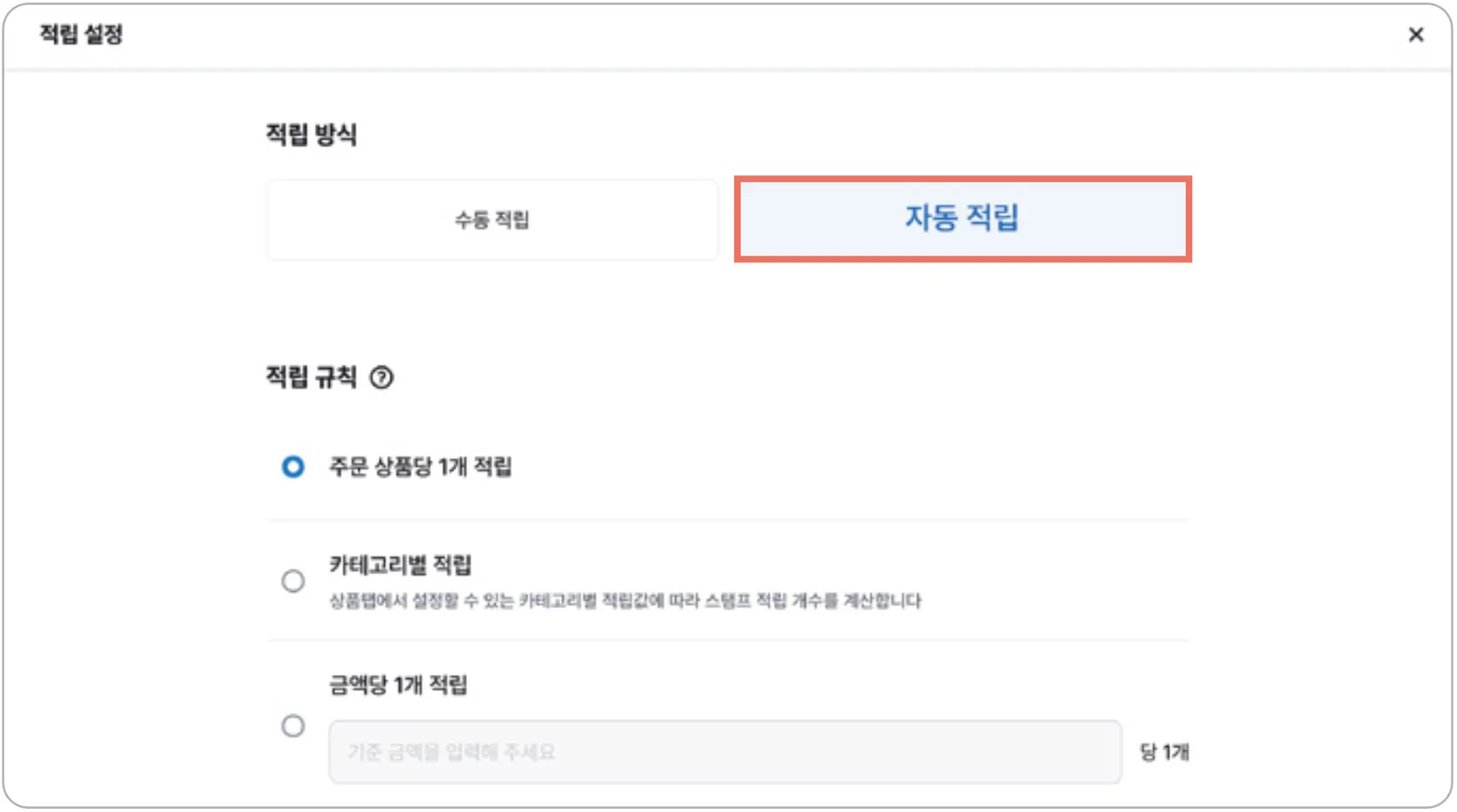
Task: Click the 금액당 1개 적립 option title
Action: click(x=398, y=685)
